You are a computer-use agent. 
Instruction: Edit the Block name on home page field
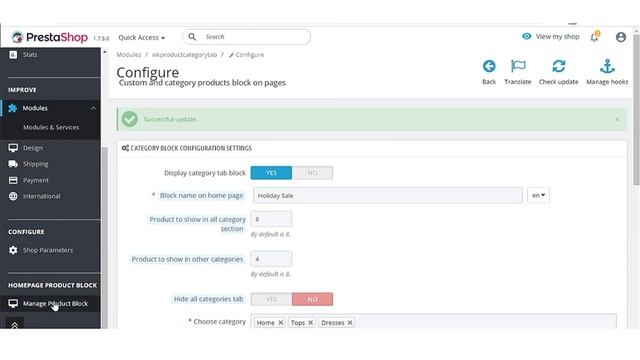pos(388,196)
